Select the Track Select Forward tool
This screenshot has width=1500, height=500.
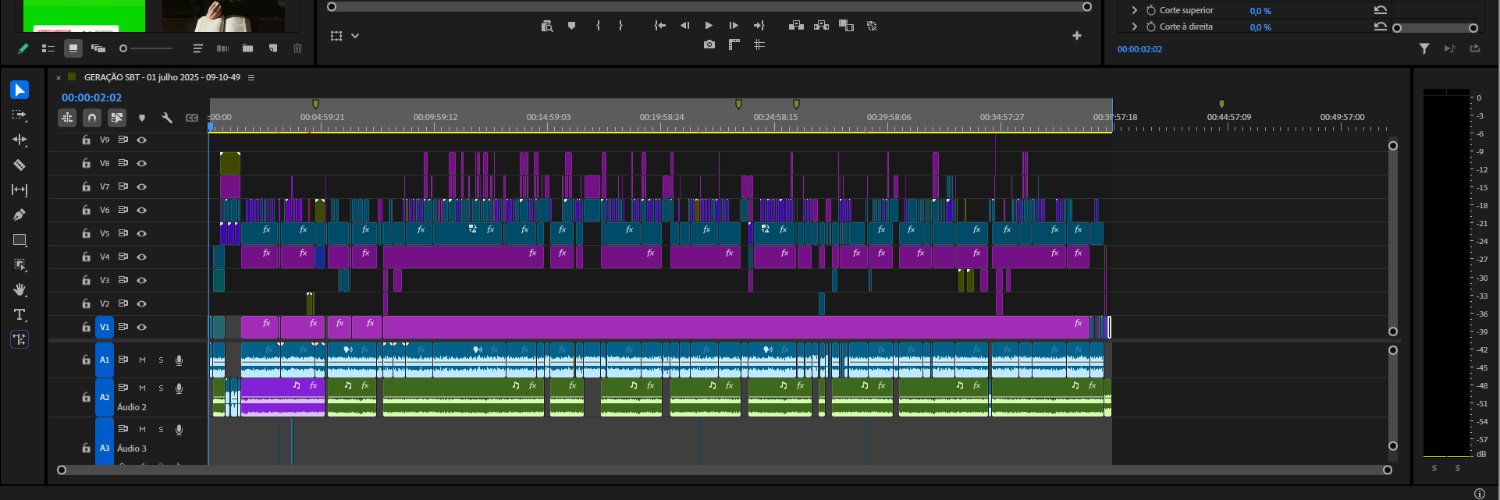coord(20,115)
